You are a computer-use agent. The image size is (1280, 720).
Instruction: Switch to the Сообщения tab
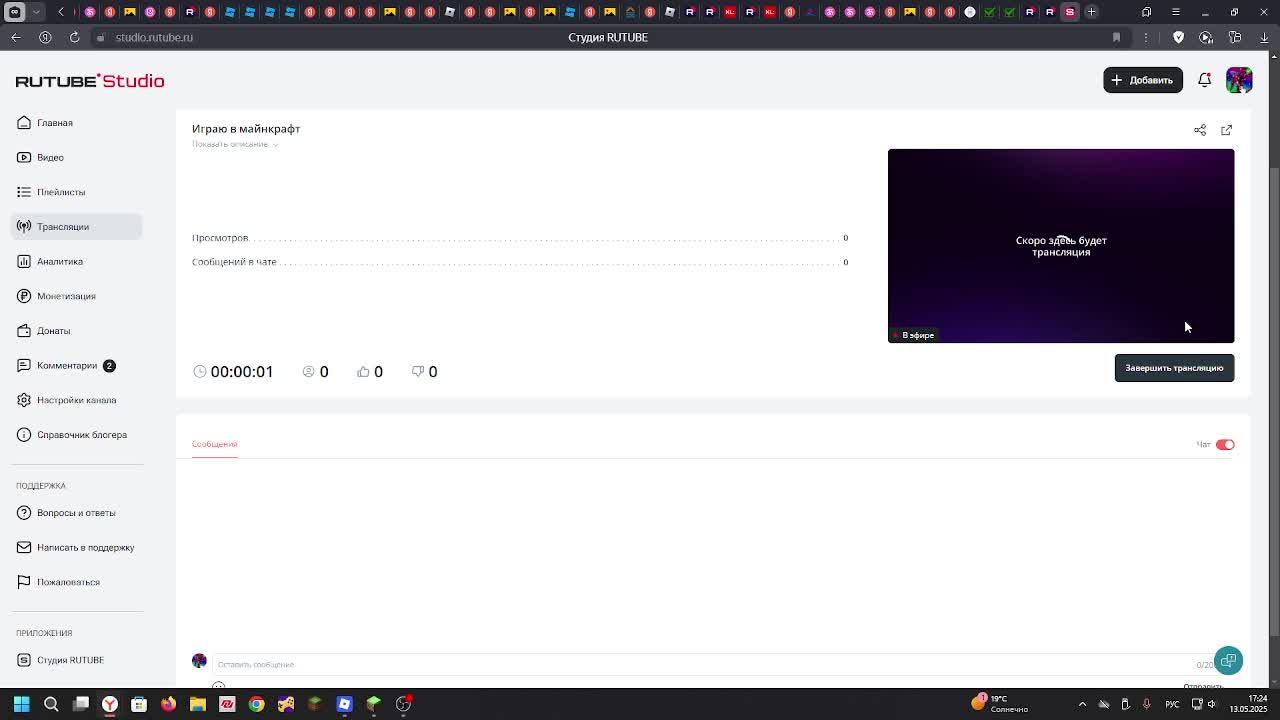click(x=214, y=444)
